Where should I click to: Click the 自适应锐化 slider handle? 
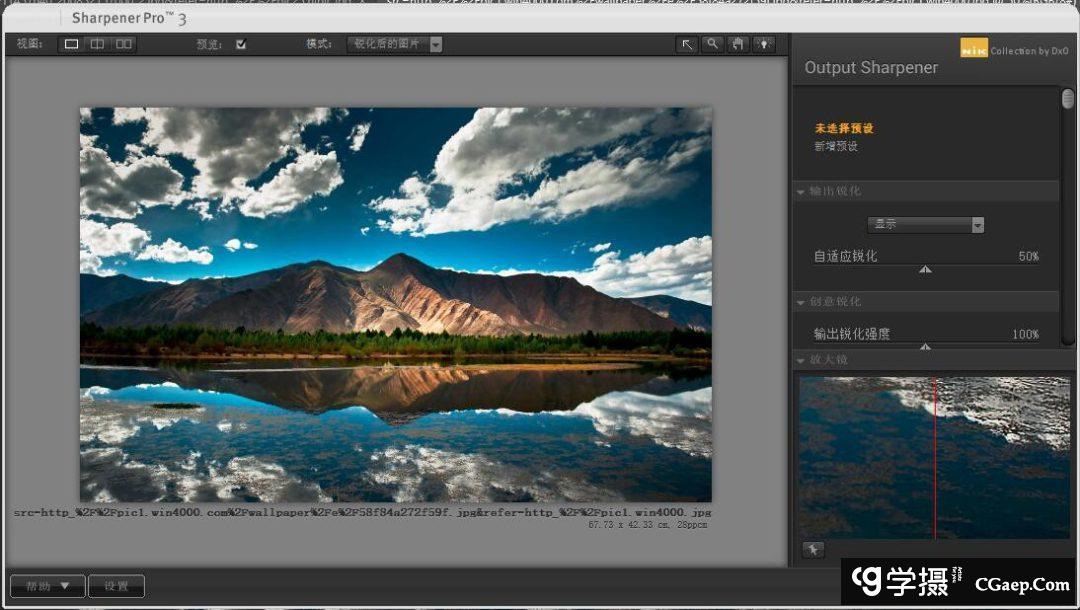[x=925, y=269]
